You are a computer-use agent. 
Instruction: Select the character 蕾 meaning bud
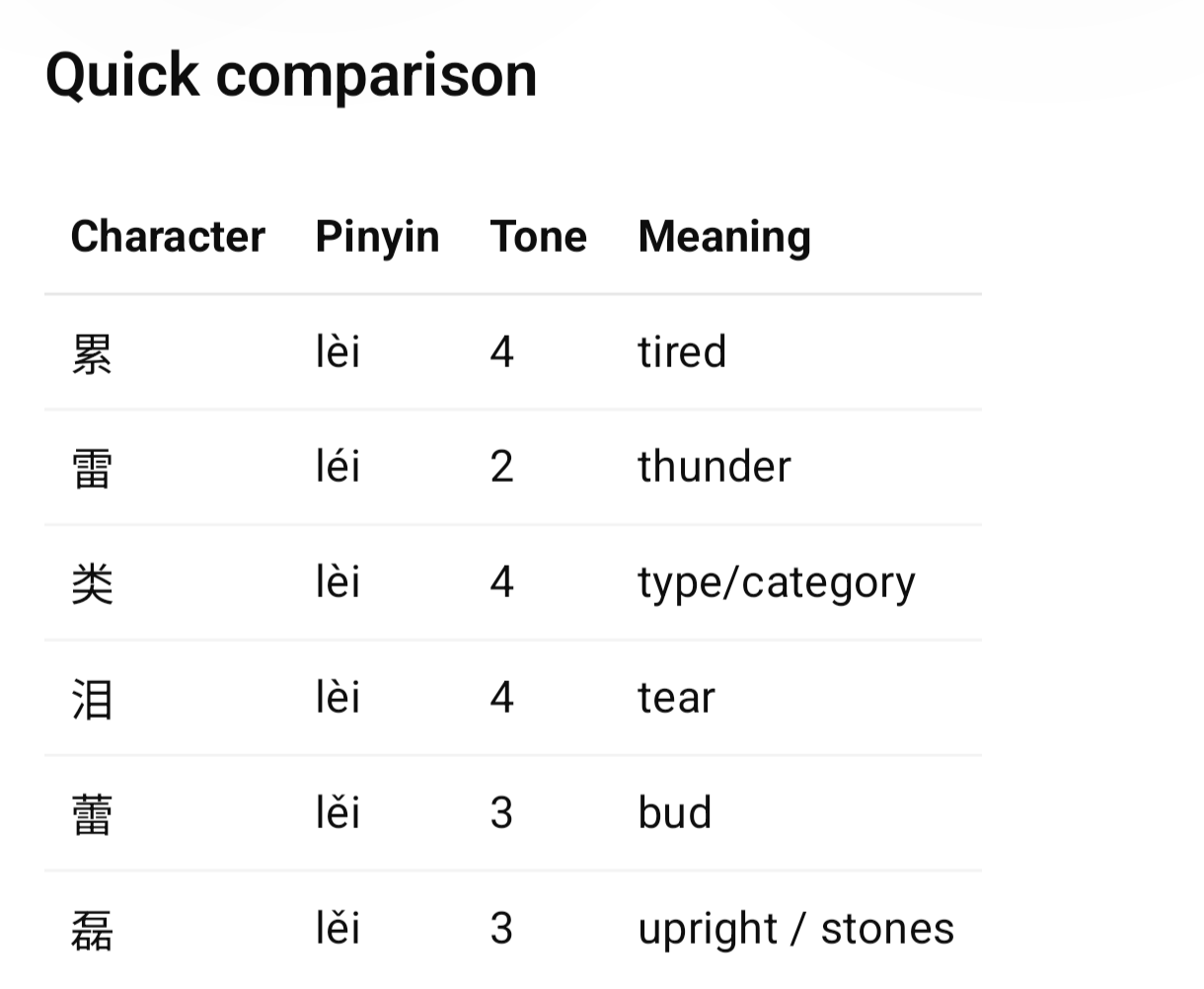(x=92, y=814)
